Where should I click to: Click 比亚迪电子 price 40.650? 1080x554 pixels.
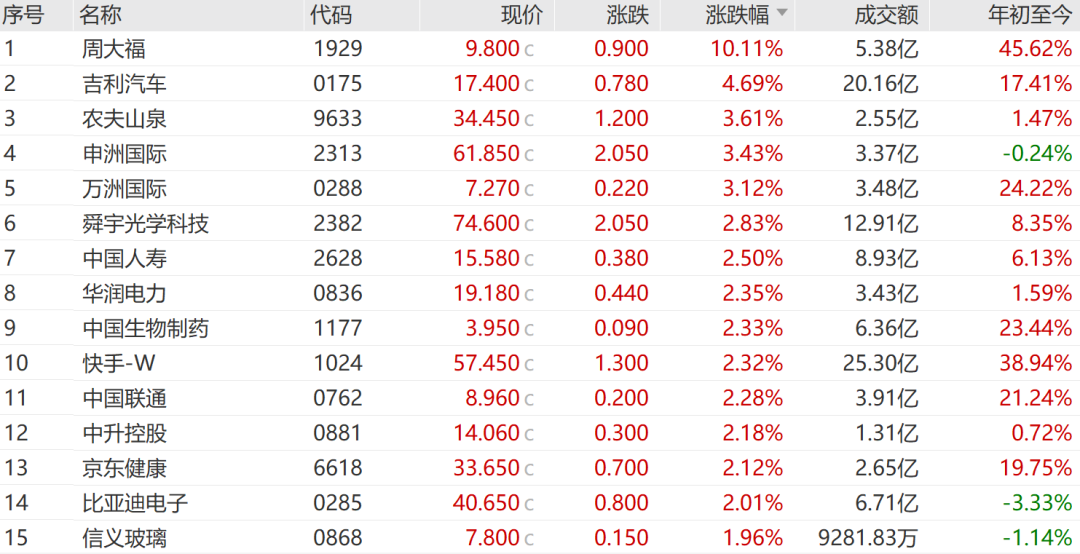point(486,503)
